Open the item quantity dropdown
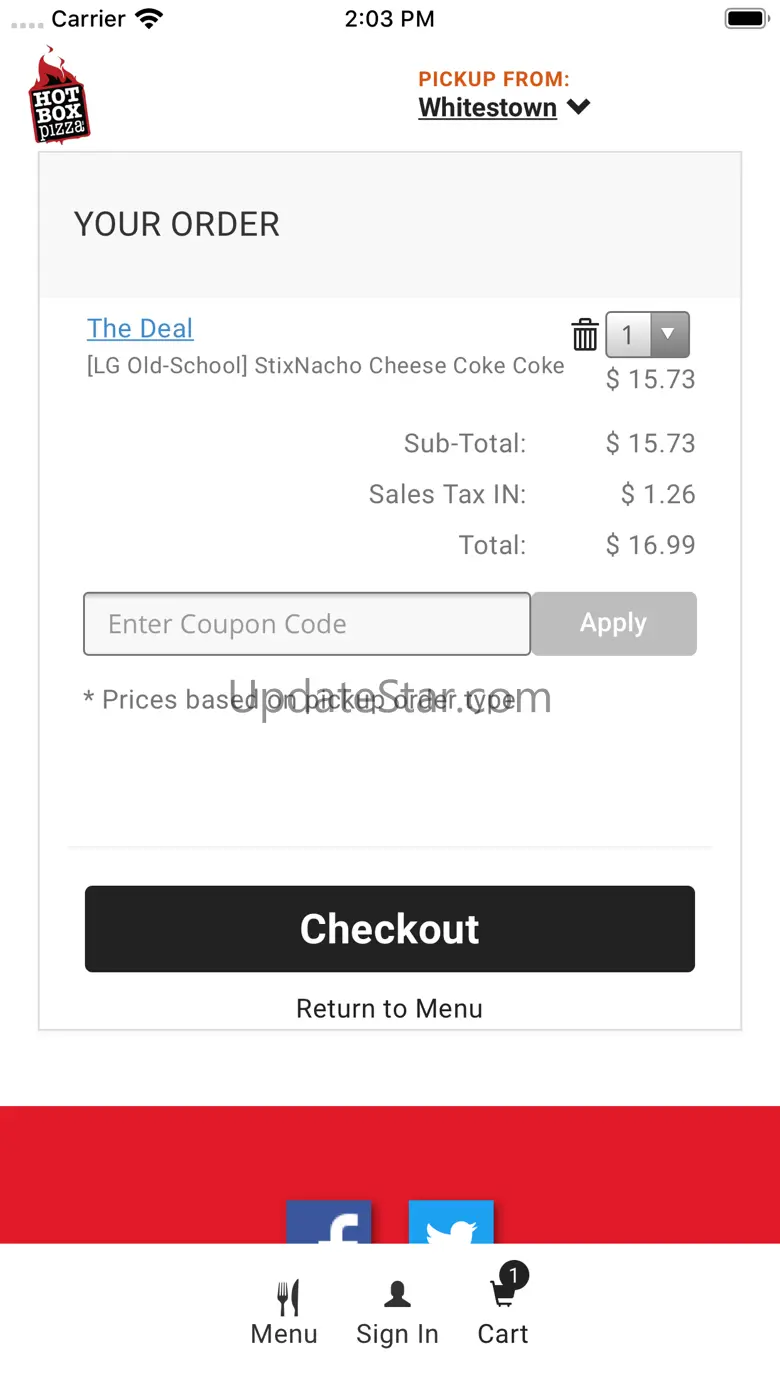This screenshot has width=780, height=1387. coord(647,335)
